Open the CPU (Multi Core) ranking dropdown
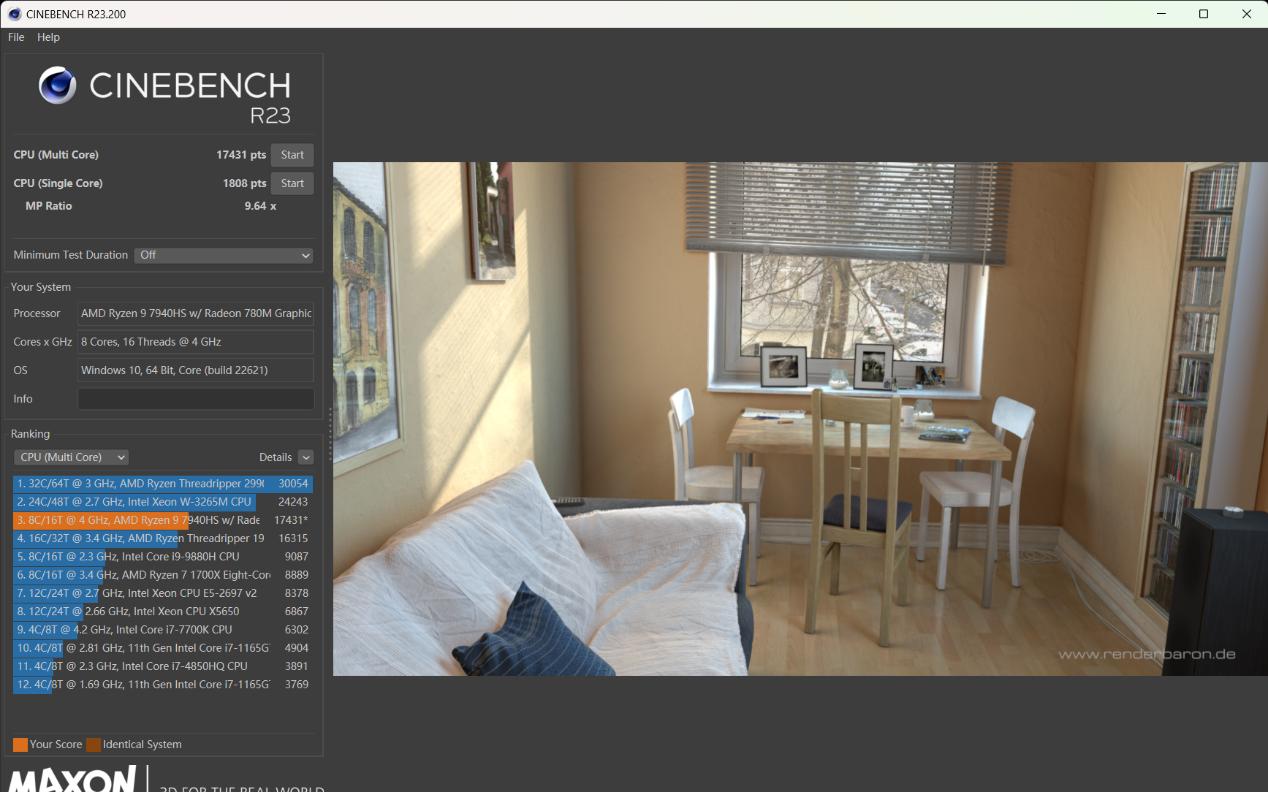1268x792 pixels. pos(71,457)
